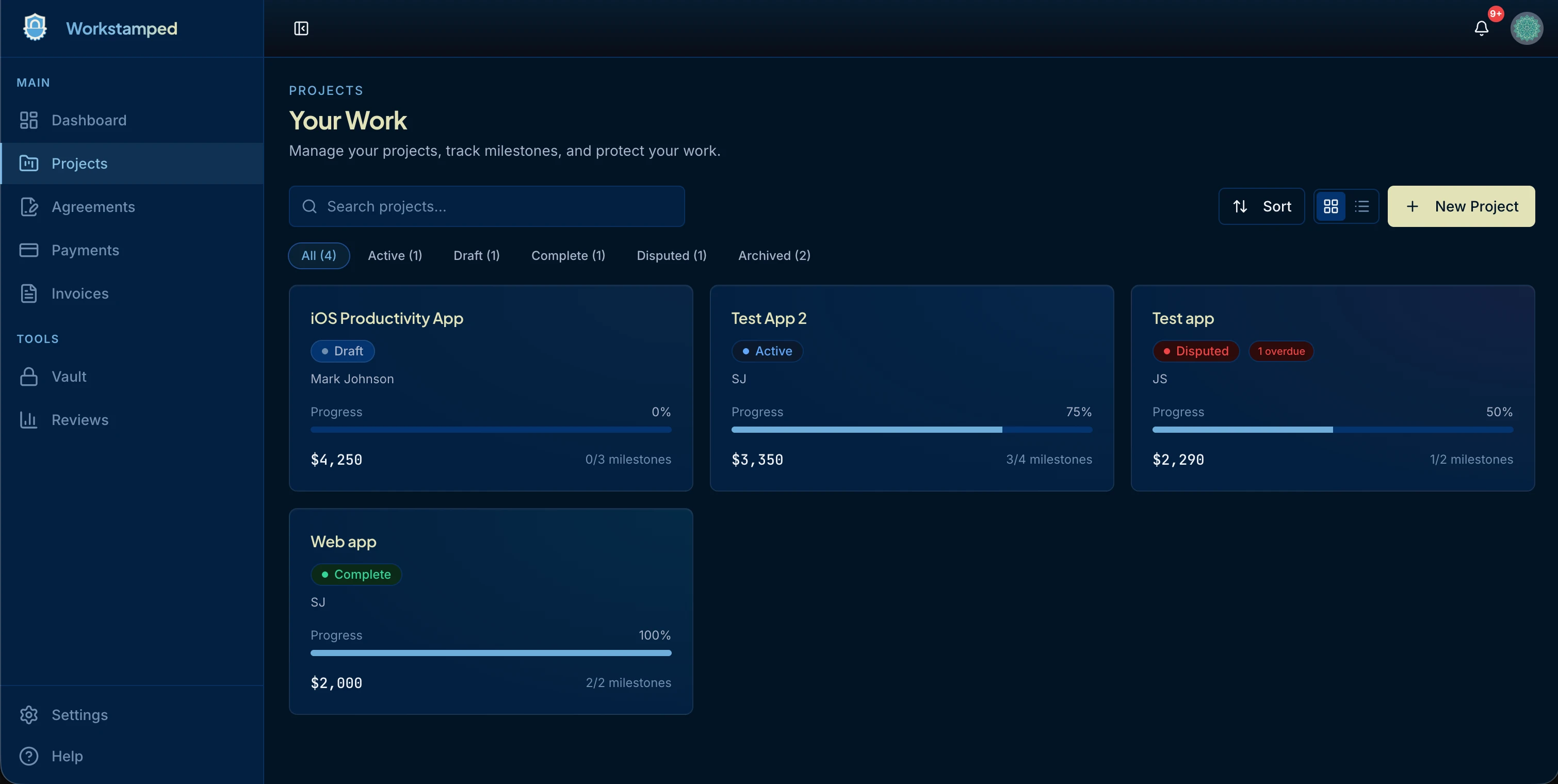This screenshot has width=1558, height=784.
Task: Open the Sort dropdown
Action: [x=1261, y=207]
